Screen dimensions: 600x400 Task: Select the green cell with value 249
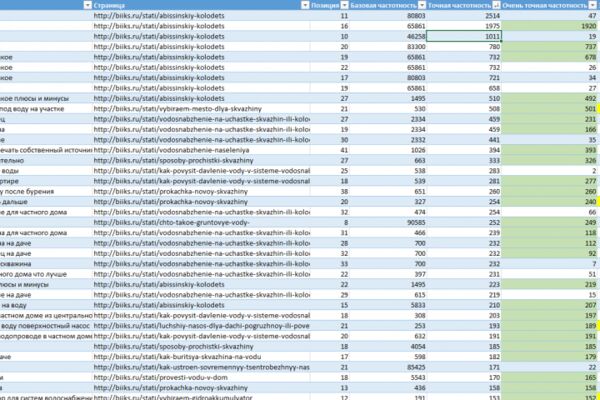click(x=550, y=222)
